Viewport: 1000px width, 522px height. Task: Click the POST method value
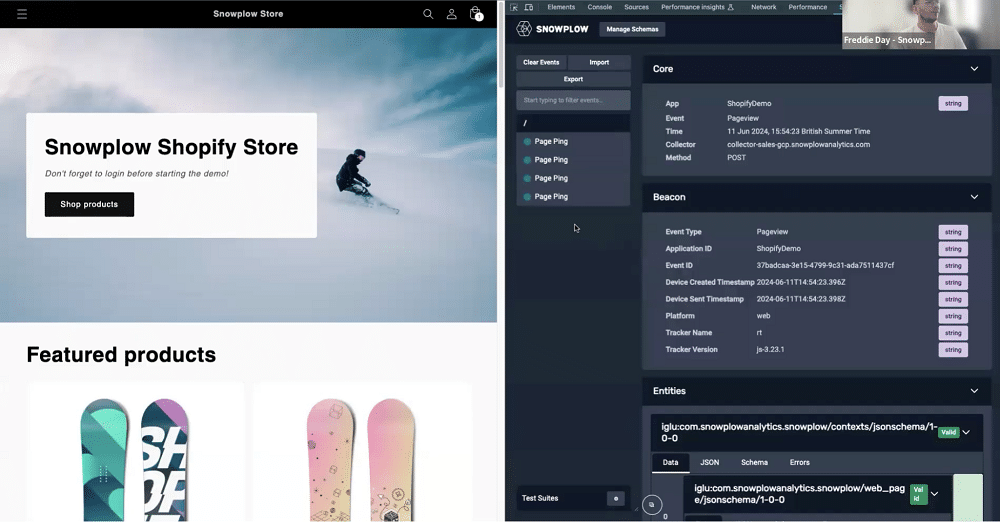736,158
